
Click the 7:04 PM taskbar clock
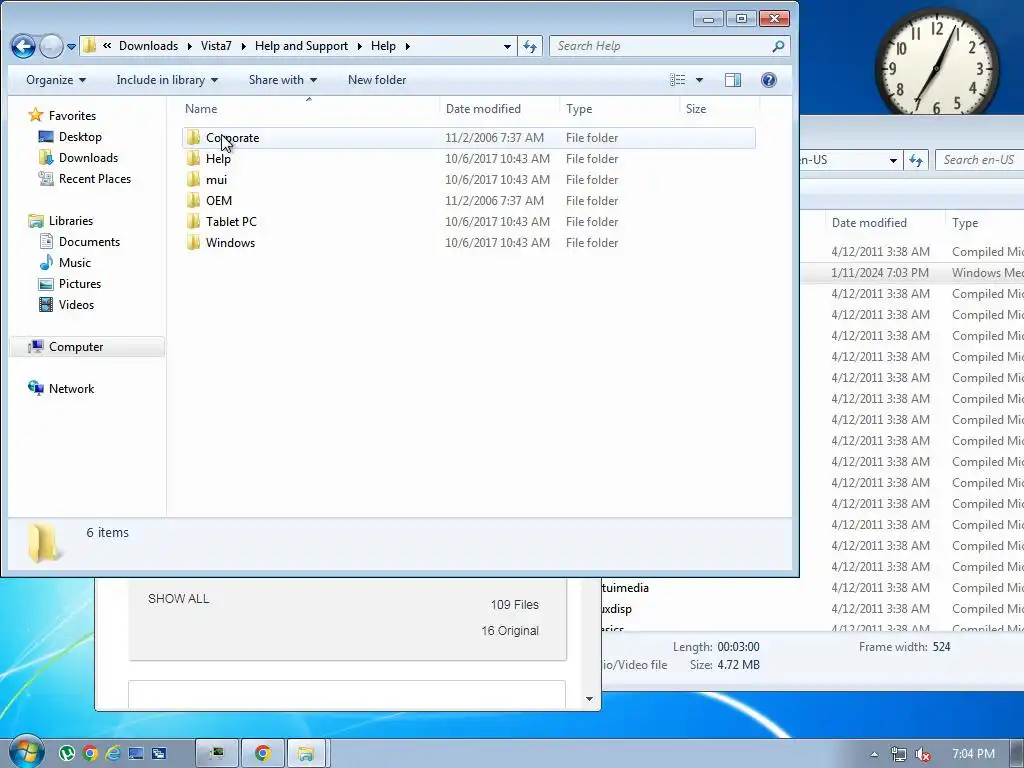973,754
